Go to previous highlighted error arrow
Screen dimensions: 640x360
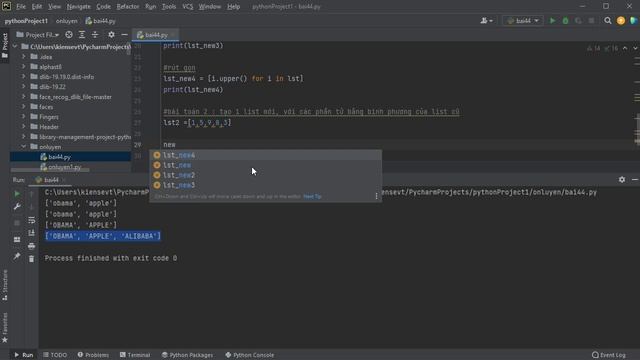(x=625, y=48)
